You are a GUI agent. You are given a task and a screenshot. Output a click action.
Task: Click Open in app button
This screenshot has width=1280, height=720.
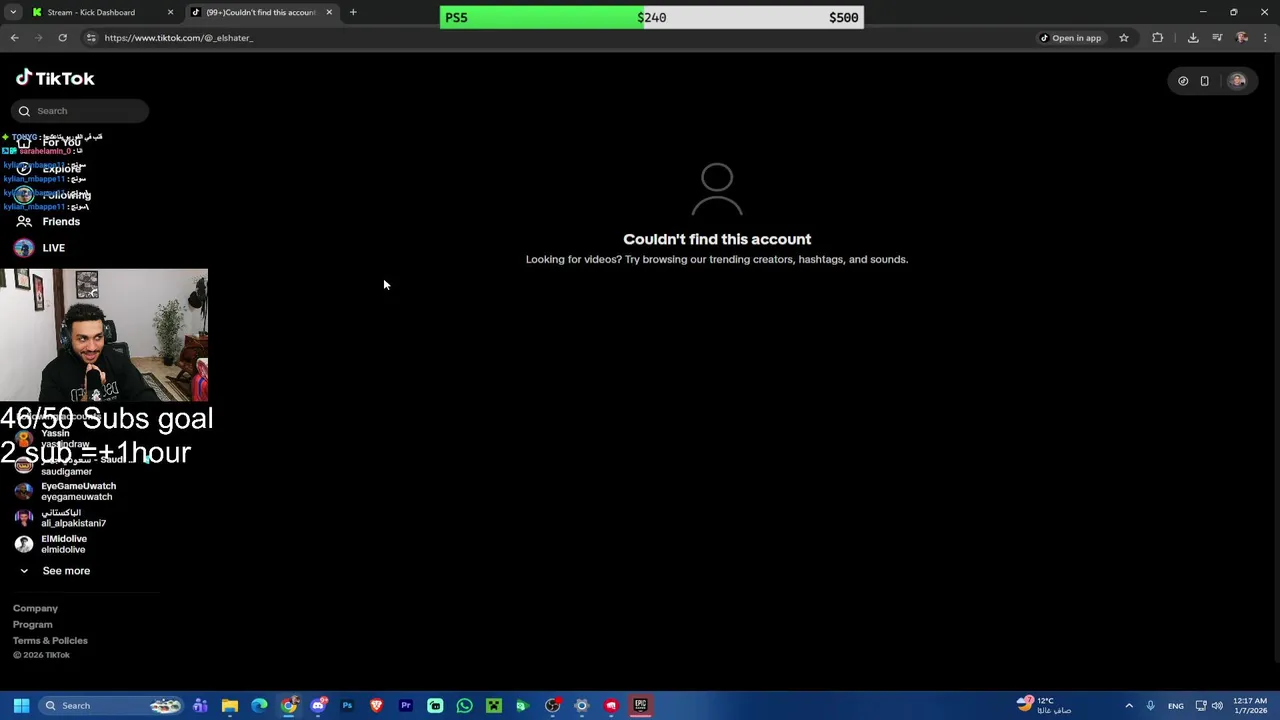click(1070, 38)
